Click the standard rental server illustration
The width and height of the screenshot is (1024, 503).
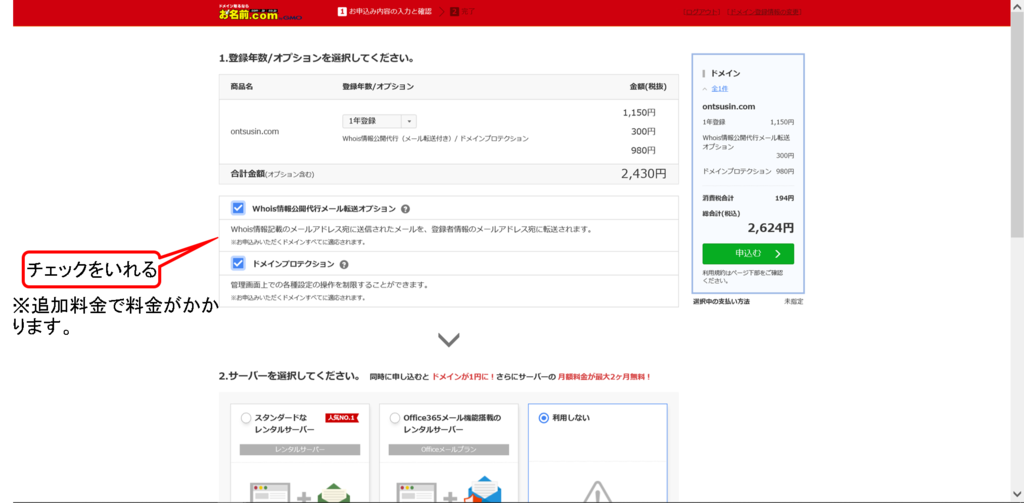(x=300, y=492)
